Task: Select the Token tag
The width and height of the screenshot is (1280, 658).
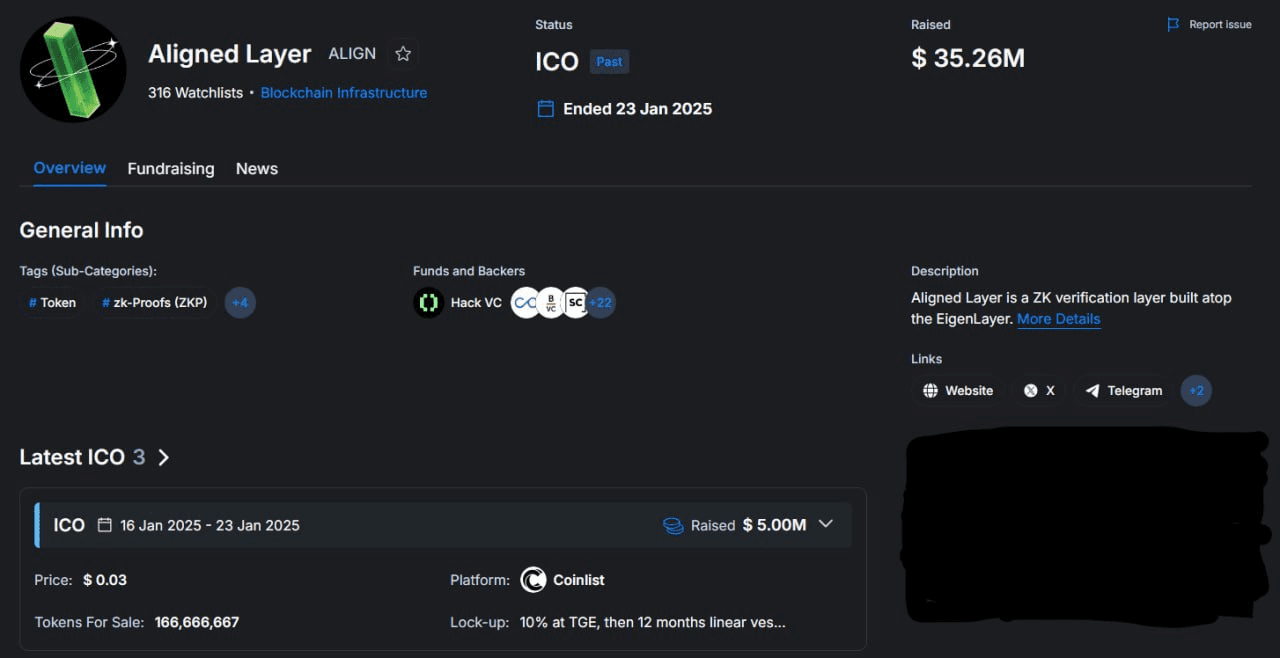Action: [52, 302]
